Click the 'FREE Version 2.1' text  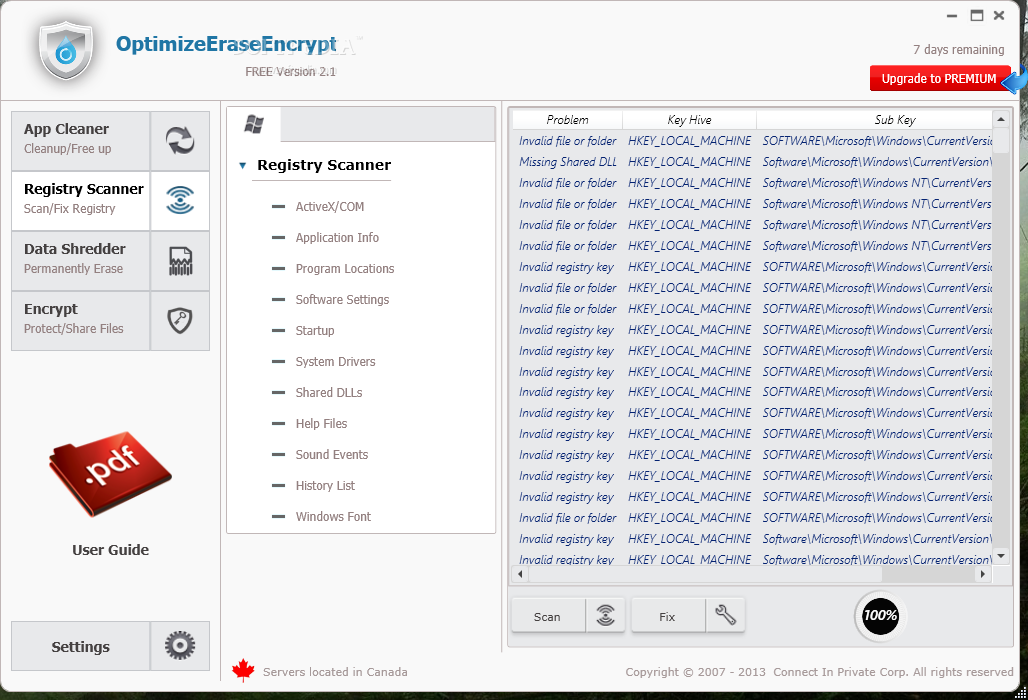pyautogui.click(x=290, y=71)
